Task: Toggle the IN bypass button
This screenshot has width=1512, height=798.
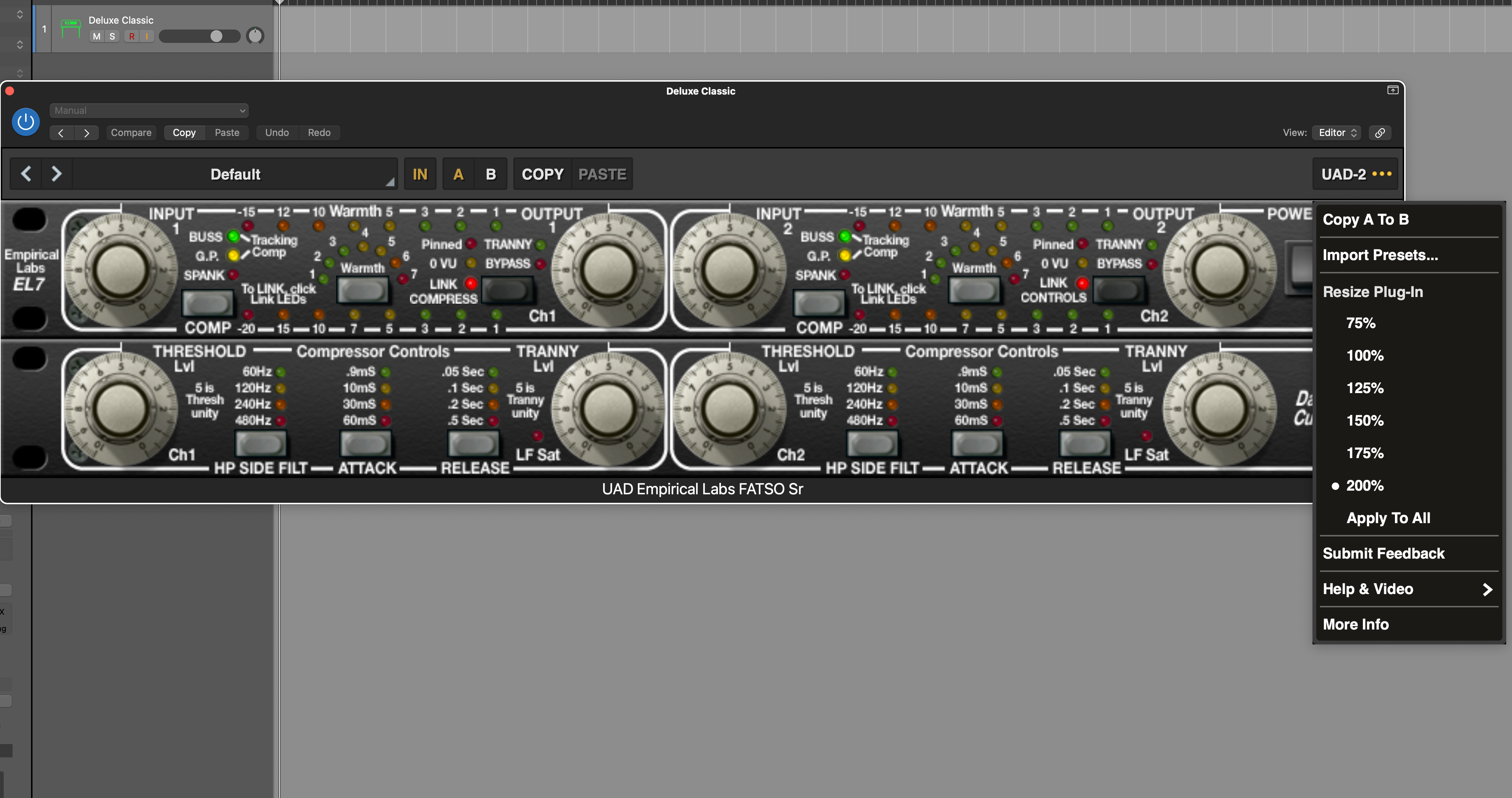Action: click(420, 174)
